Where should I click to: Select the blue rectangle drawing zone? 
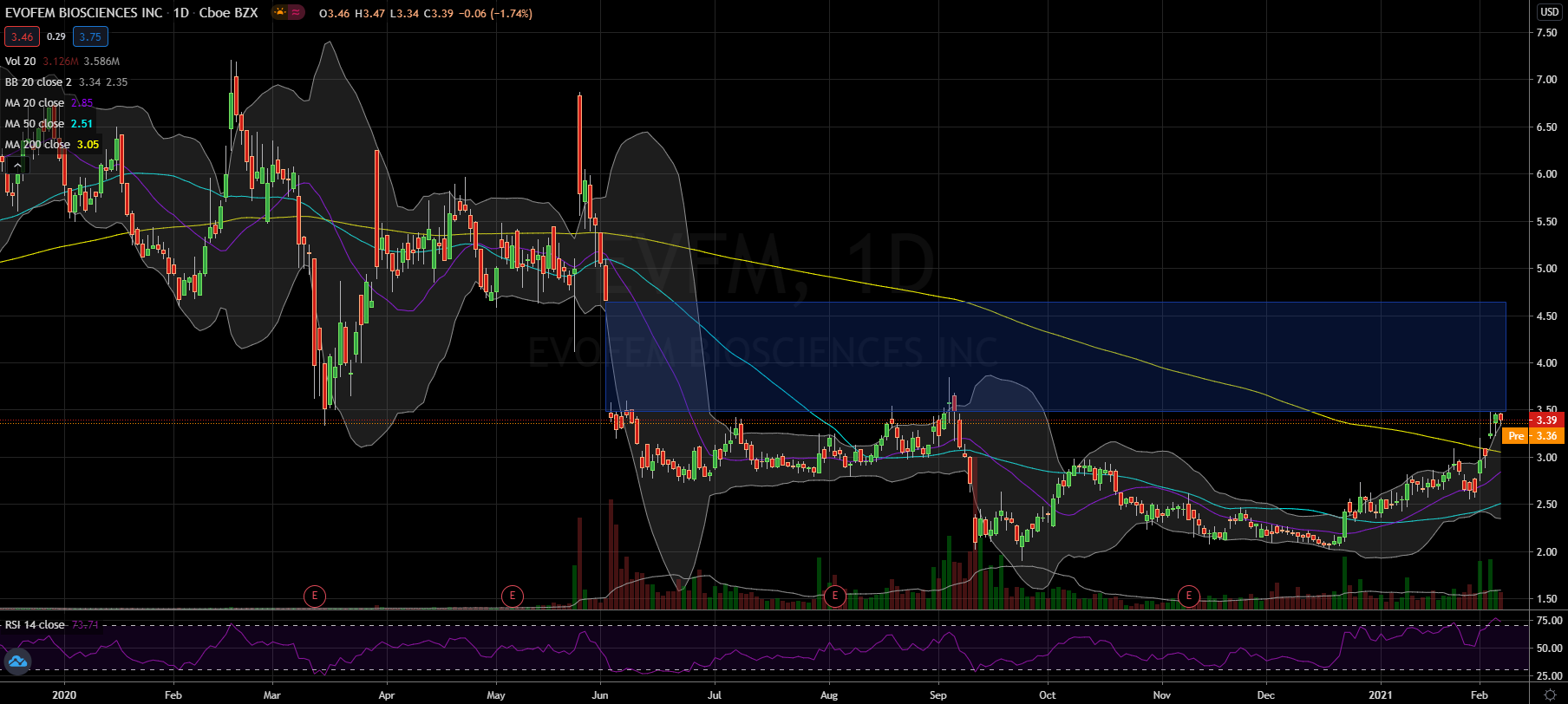1055,356
